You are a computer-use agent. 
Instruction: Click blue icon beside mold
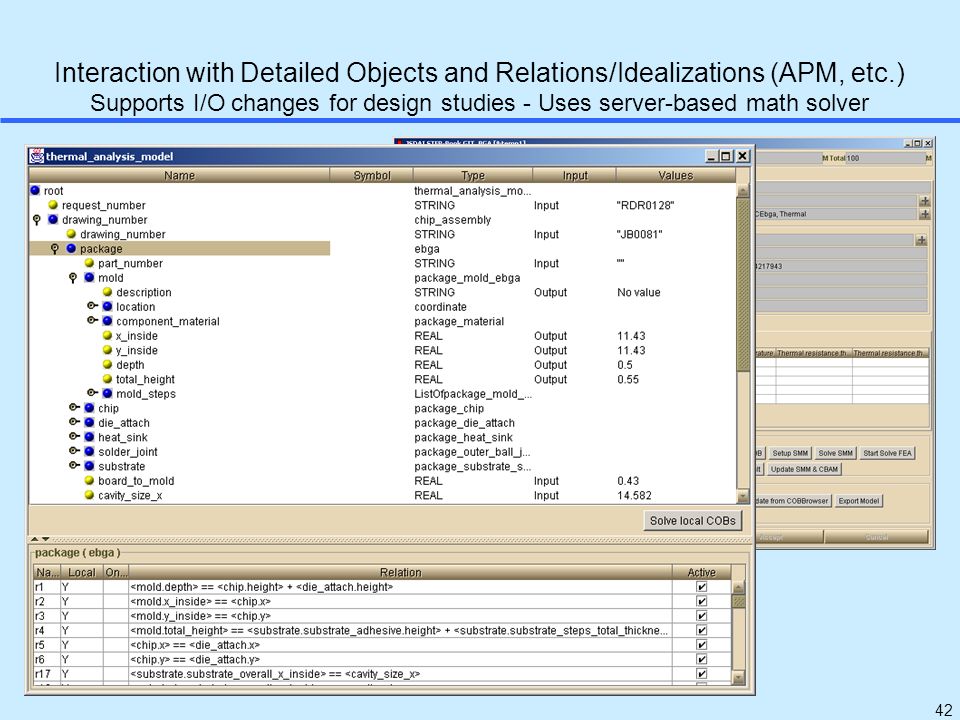(89, 277)
